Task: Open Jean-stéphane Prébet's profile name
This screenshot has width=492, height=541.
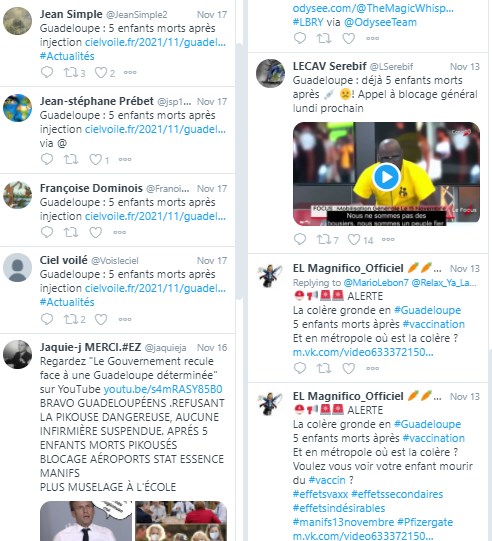Action: pyautogui.click(x=97, y=101)
